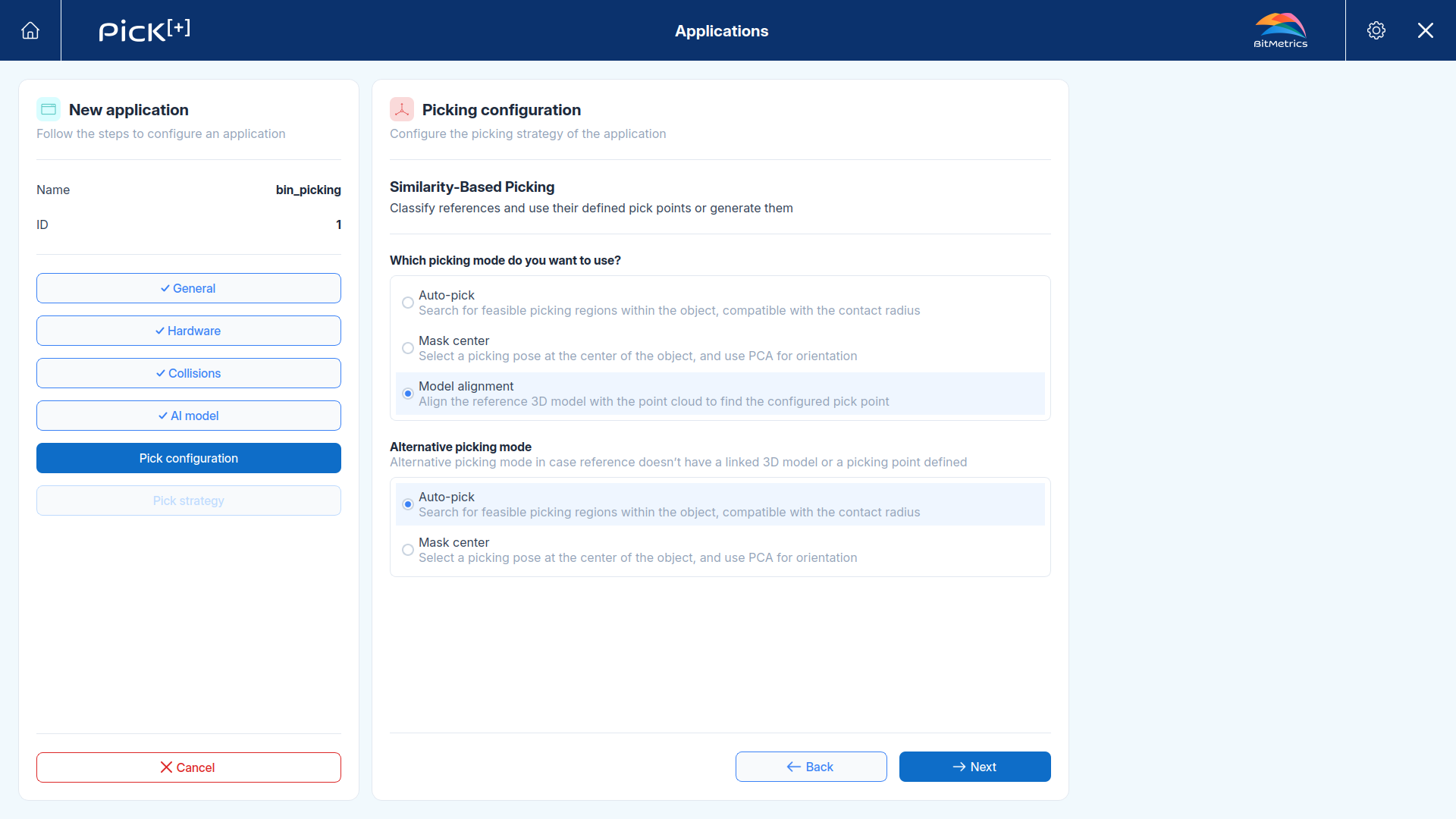The image size is (1456, 819).
Task: Click the Picking configuration axes icon
Action: (x=402, y=109)
